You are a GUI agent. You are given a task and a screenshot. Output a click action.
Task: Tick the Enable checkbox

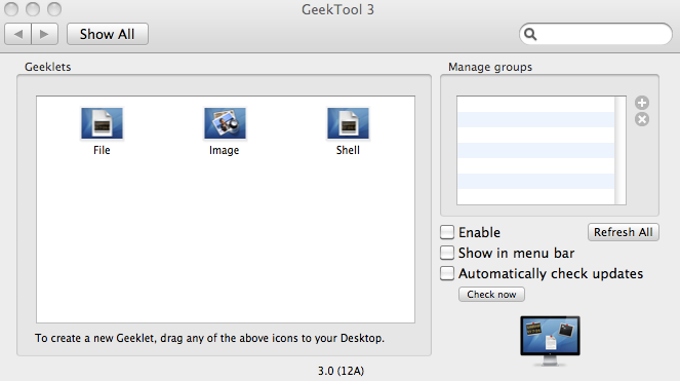[447, 232]
